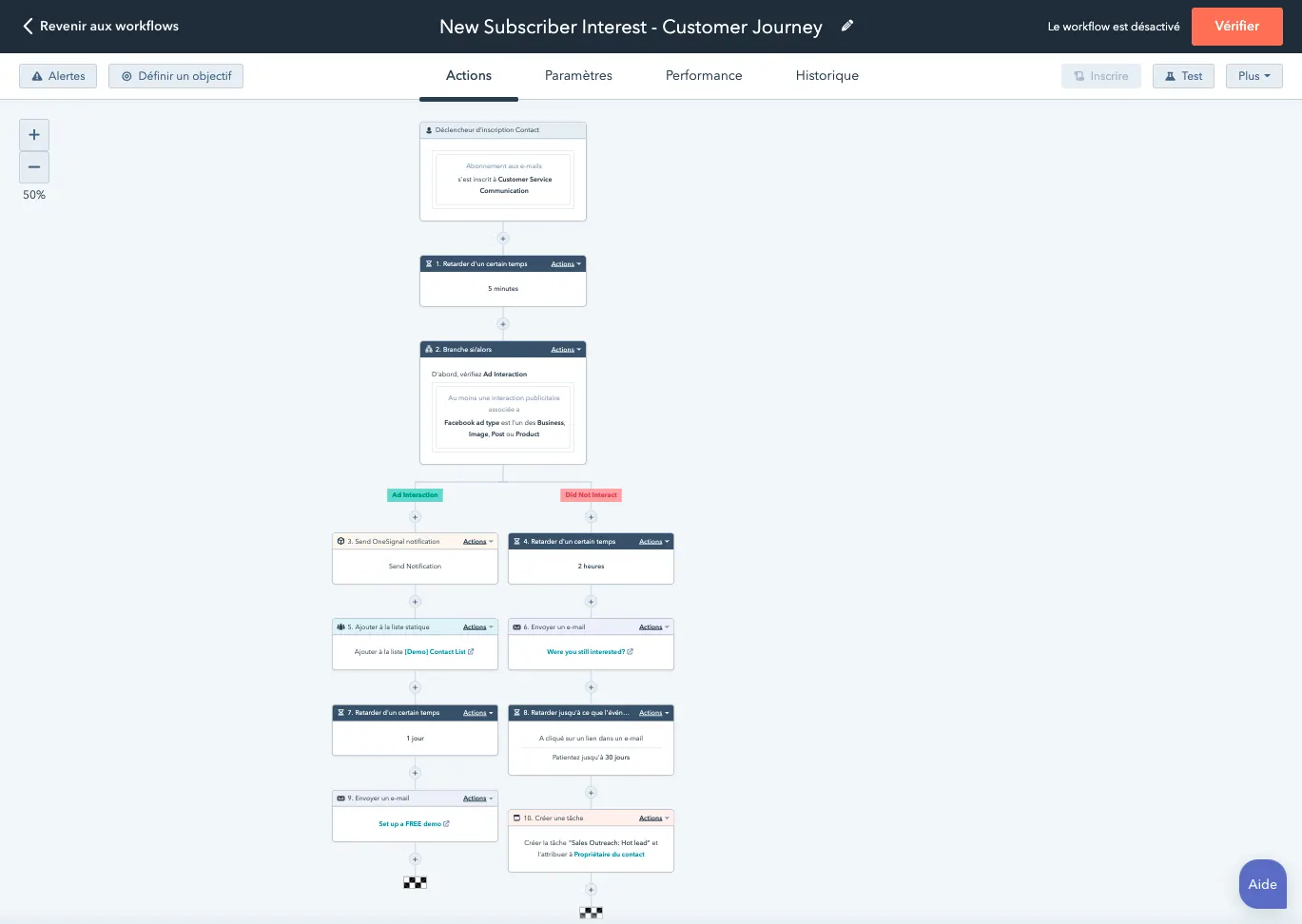Go to the Historique tab
1302x924 pixels.
(826, 76)
